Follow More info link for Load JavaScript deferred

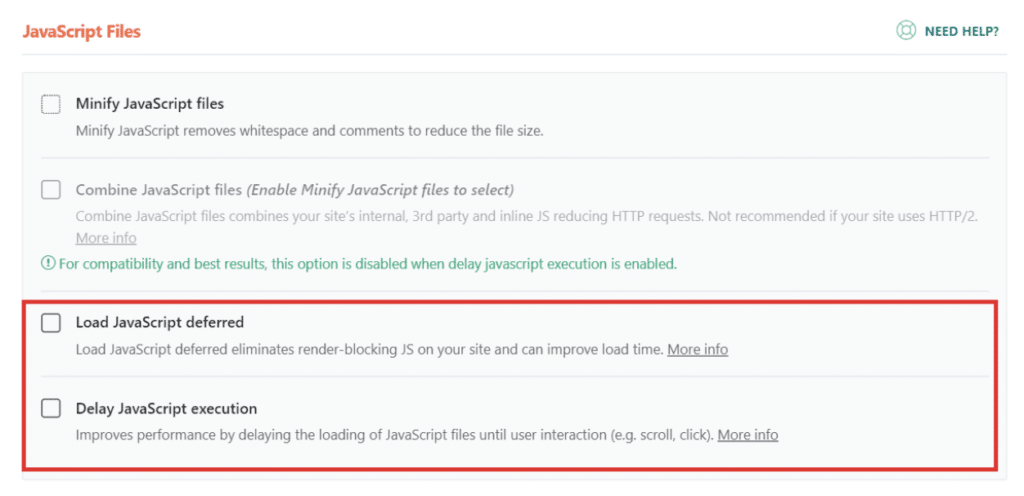tap(697, 350)
